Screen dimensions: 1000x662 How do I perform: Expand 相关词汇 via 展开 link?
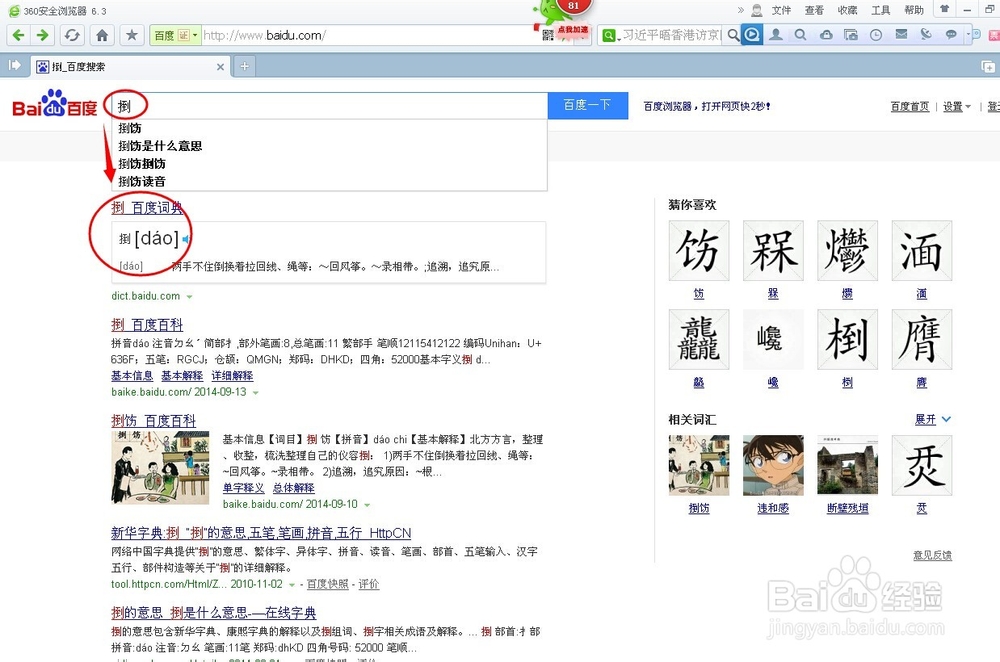coord(932,419)
